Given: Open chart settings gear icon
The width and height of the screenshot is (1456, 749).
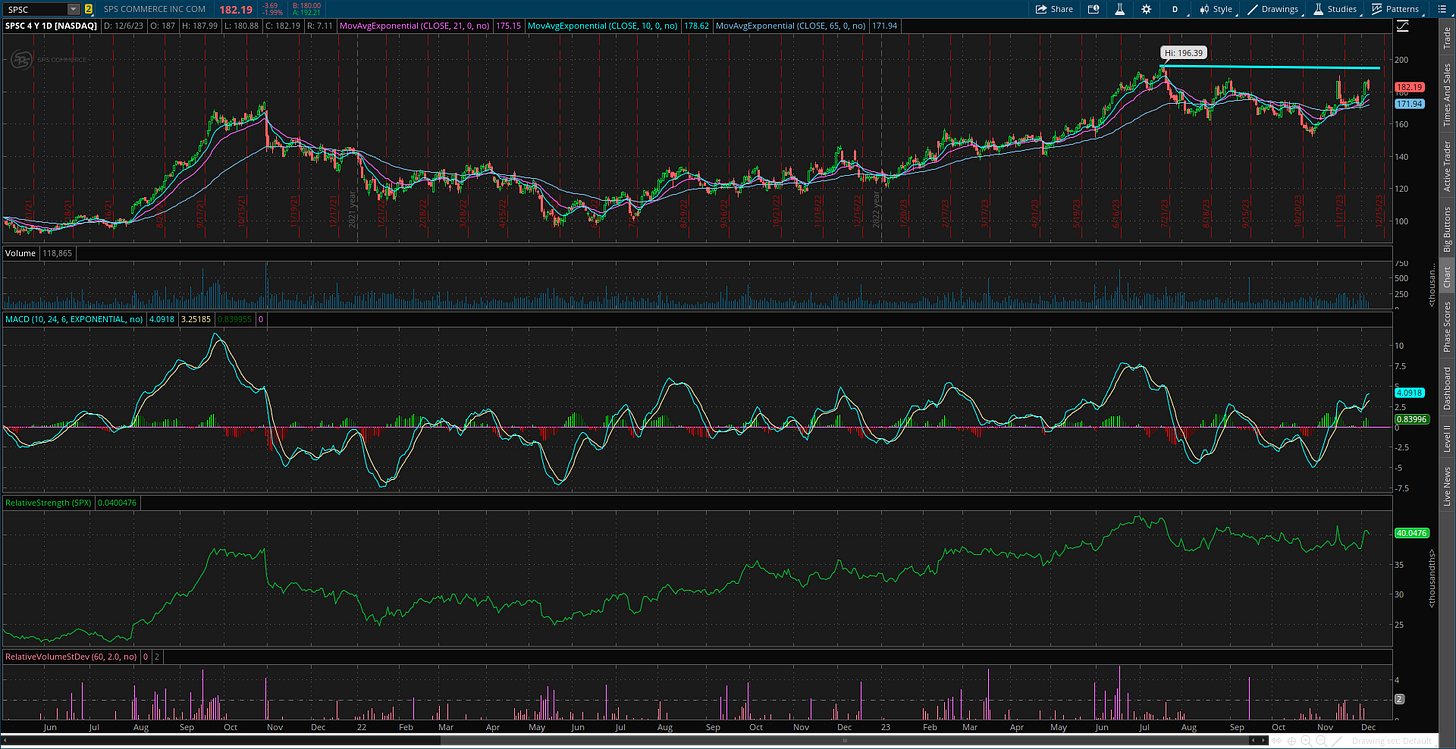Looking at the screenshot, I should 1147,9.
